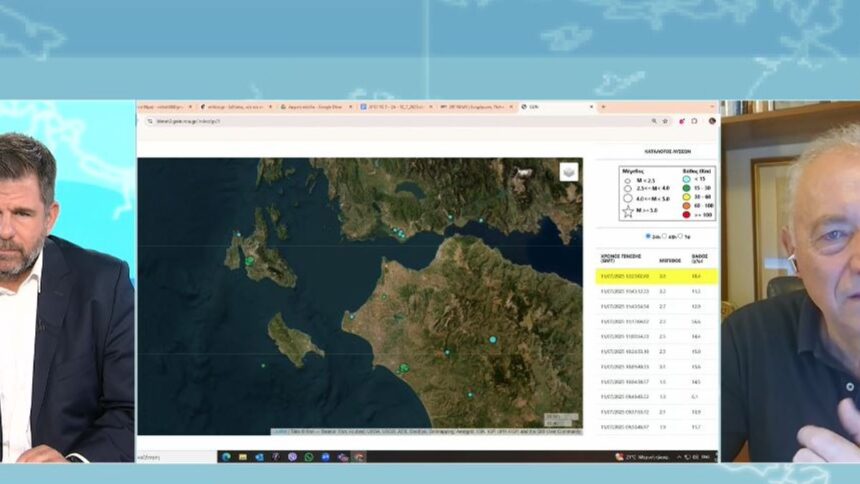
Task: Launch Microsoft Edge from the taskbar
Action: tap(226, 457)
